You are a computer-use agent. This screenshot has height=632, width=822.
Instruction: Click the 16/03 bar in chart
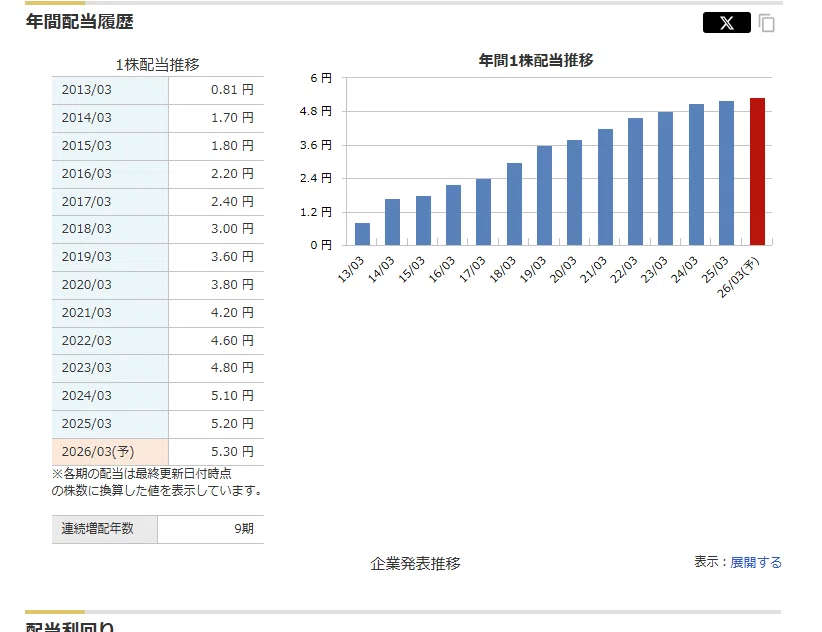point(453,215)
